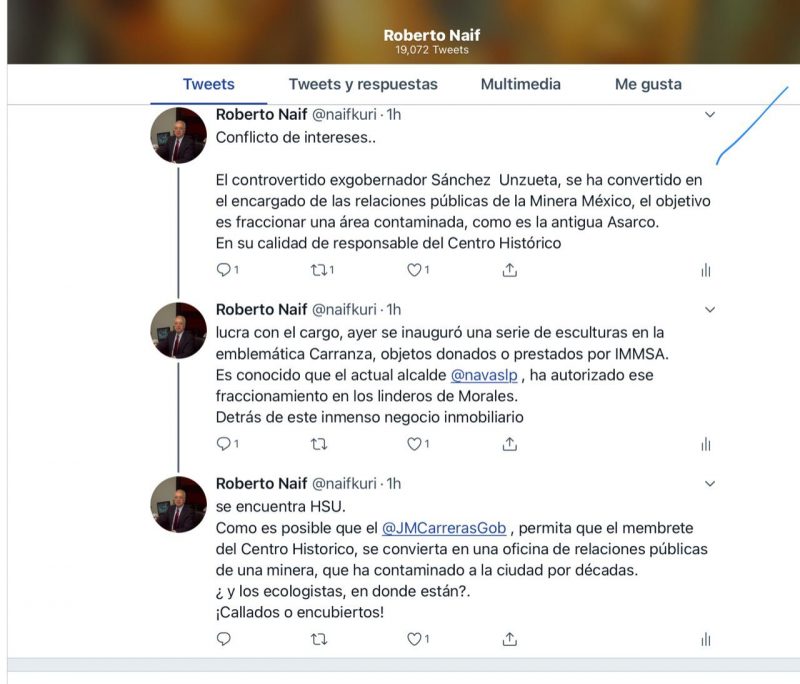Image resolution: width=800 pixels, height=684 pixels.
Task: Share the last tweet about ecologistas
Action: (510, 639)
